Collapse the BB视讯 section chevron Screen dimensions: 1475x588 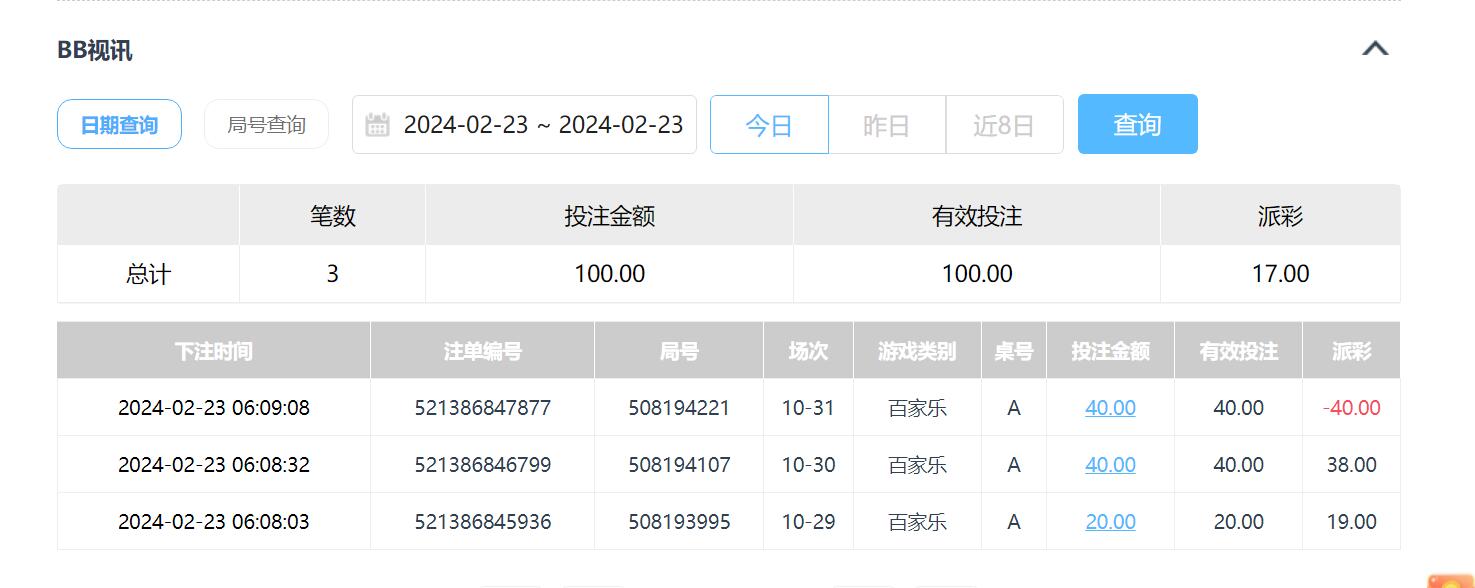point(1375,48)
